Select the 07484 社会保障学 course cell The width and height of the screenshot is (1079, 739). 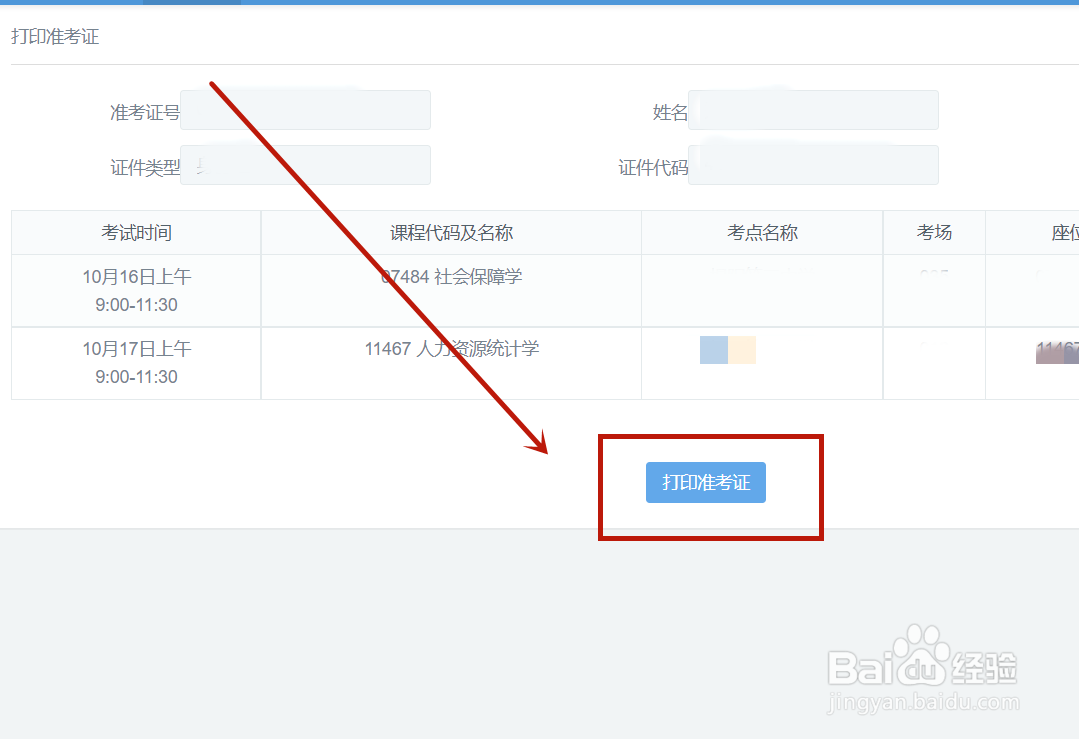[x=451, y=291]
